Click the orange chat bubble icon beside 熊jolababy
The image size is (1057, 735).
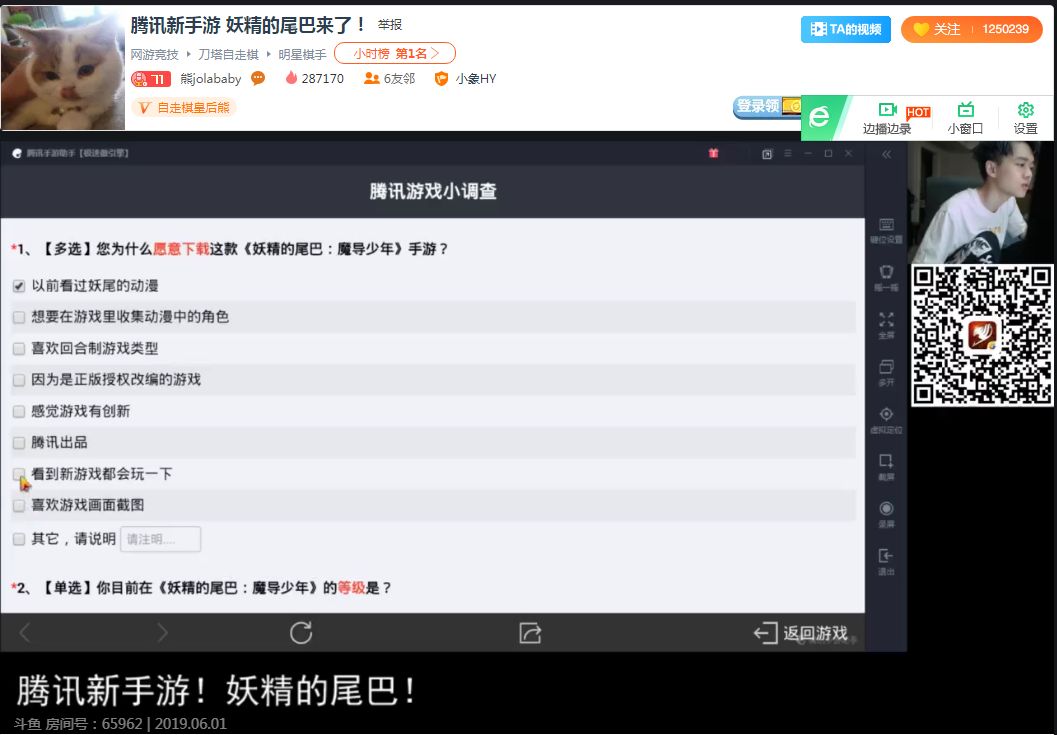pyautogui.click(x=258, y=79)
